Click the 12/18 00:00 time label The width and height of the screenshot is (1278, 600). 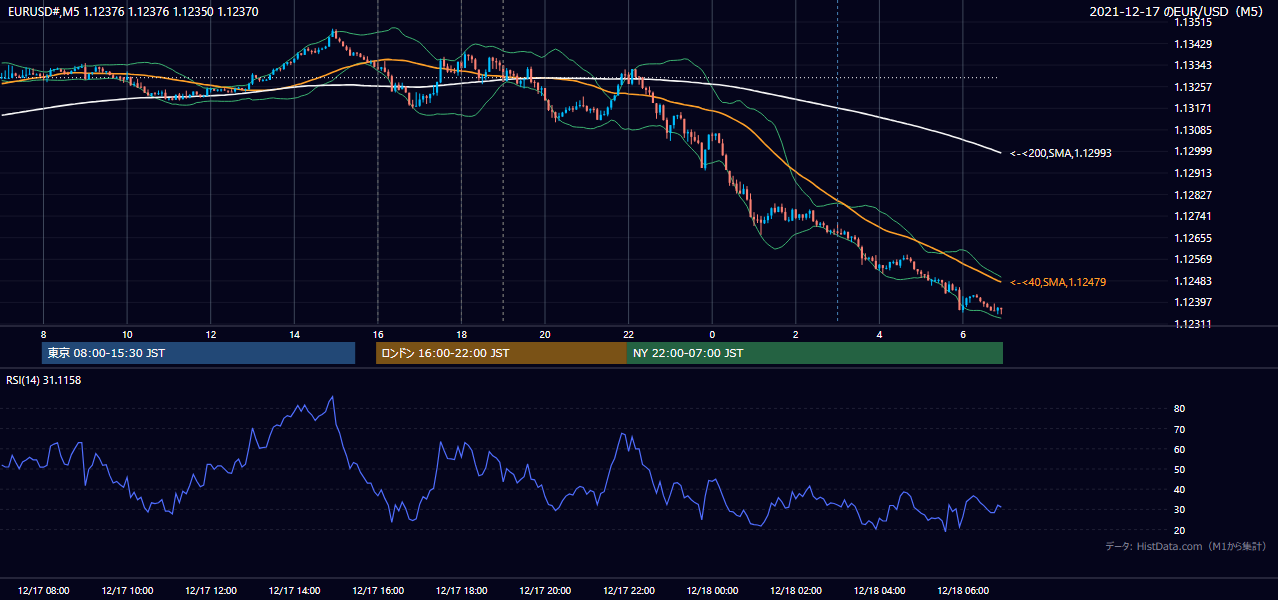click(x=712, y=591)
